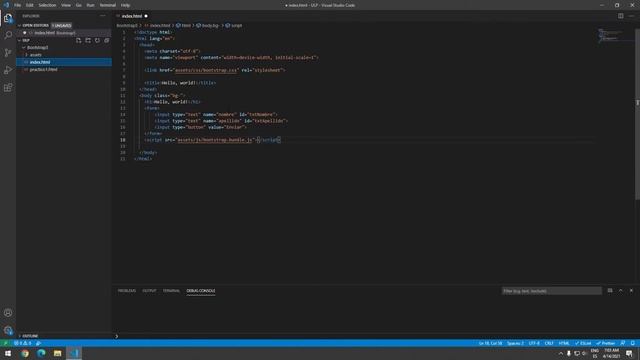Viewport: 640px width, 360px height.
Task: Open the Selection menu
Action: (x=47, y=5)
